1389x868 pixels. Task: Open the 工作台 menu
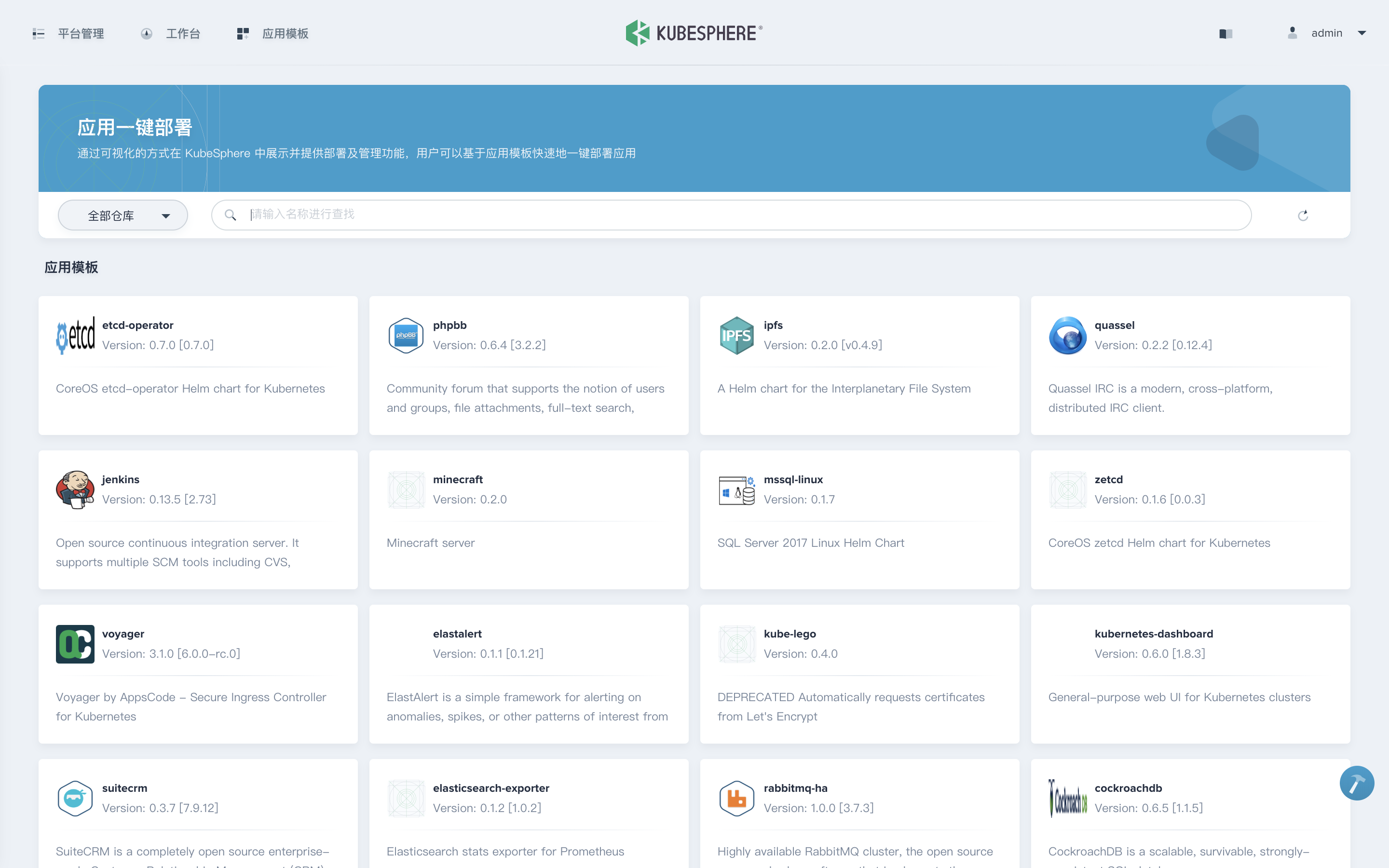tap(182, 33)
